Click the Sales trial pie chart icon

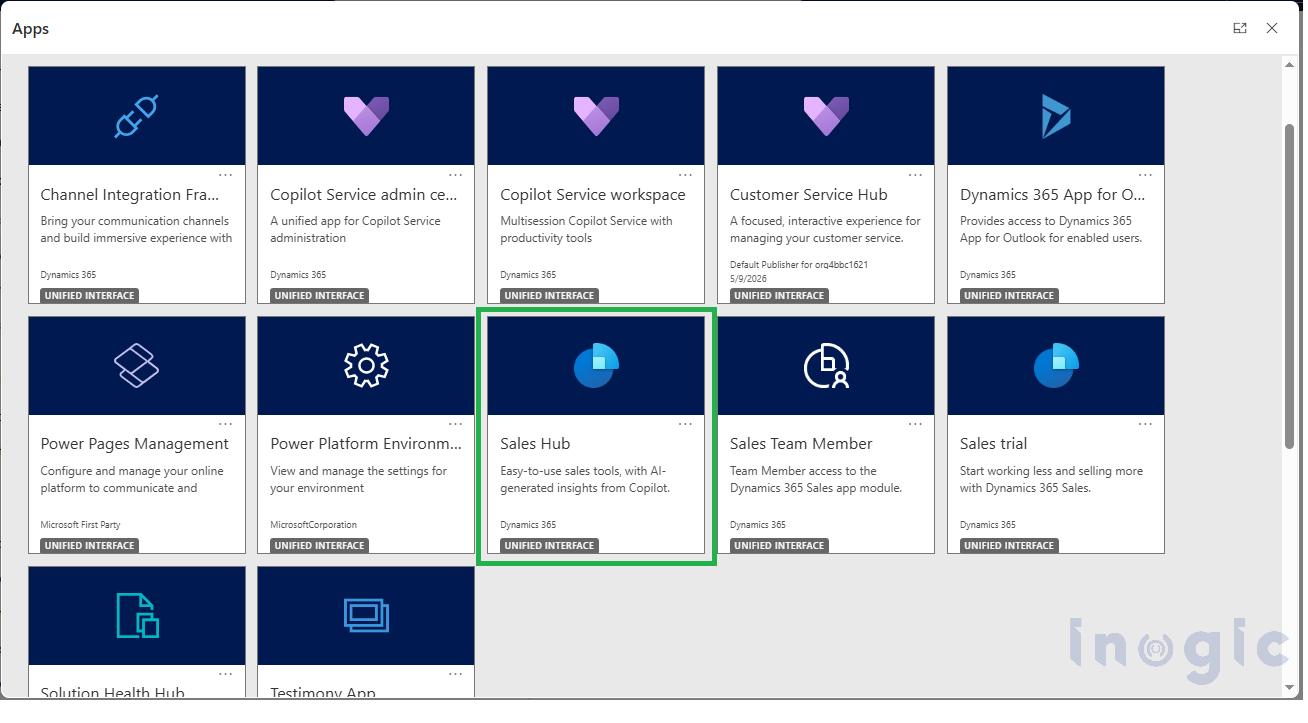[x=1056, y=366]
